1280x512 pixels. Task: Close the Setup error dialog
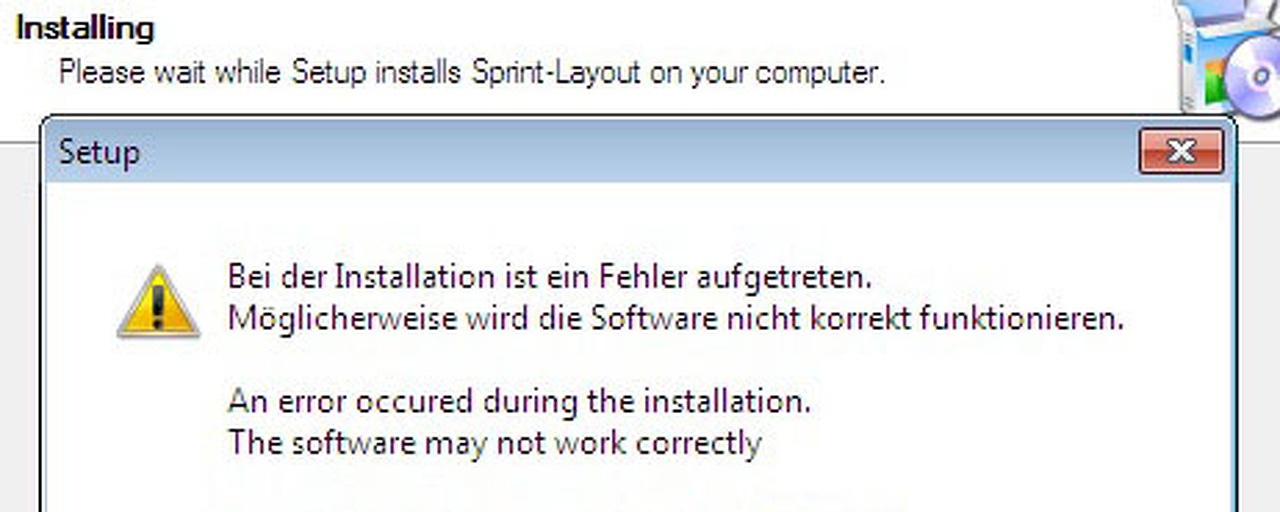click(1180, 152)
